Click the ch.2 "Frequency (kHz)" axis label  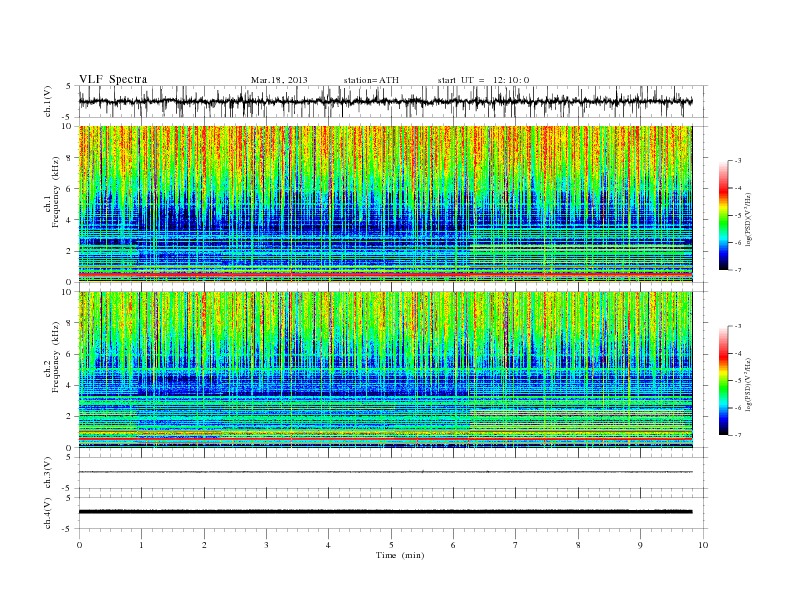tap(56, 357)
